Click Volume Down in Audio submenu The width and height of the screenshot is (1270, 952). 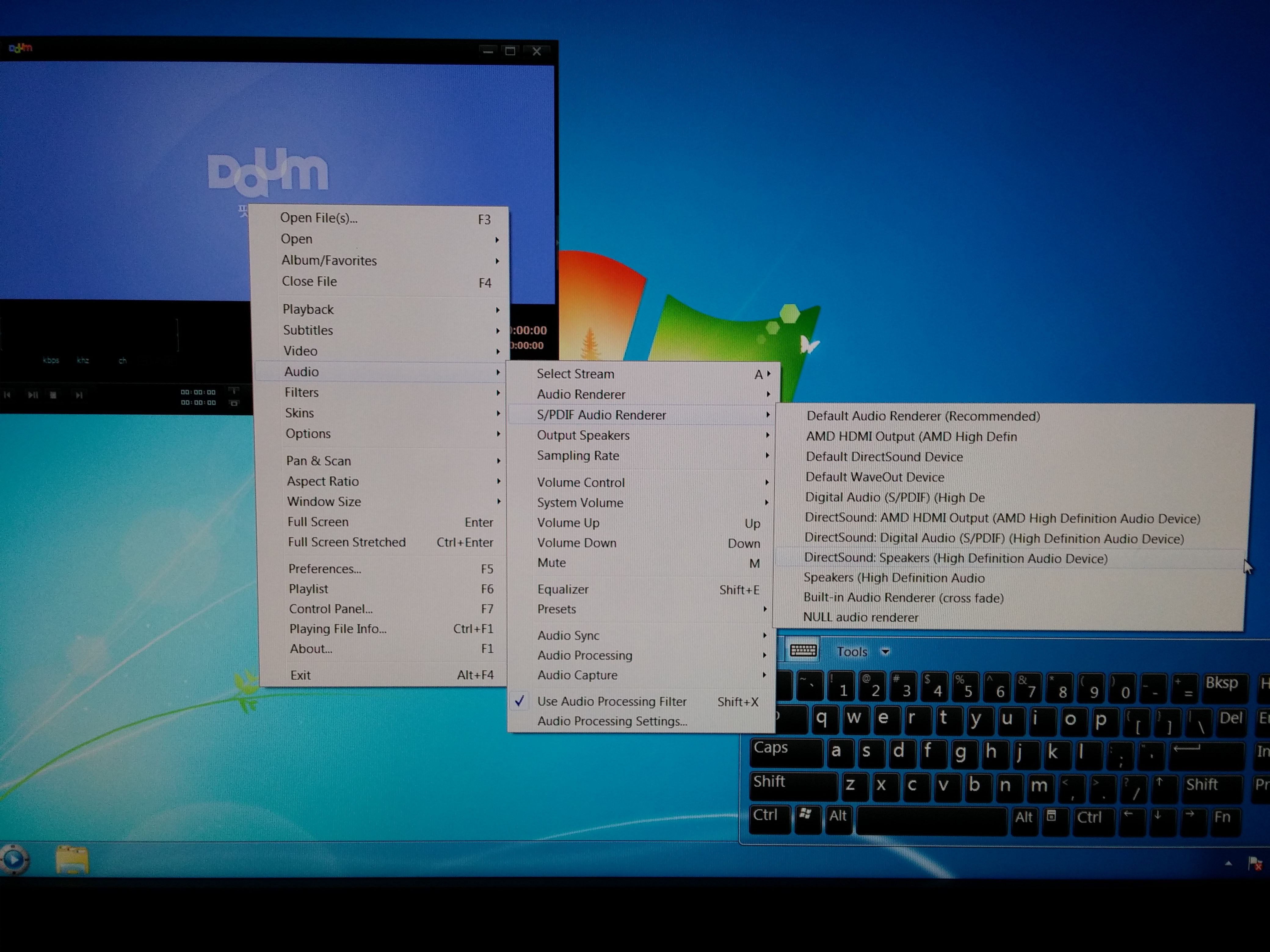(x=641, y=543)
